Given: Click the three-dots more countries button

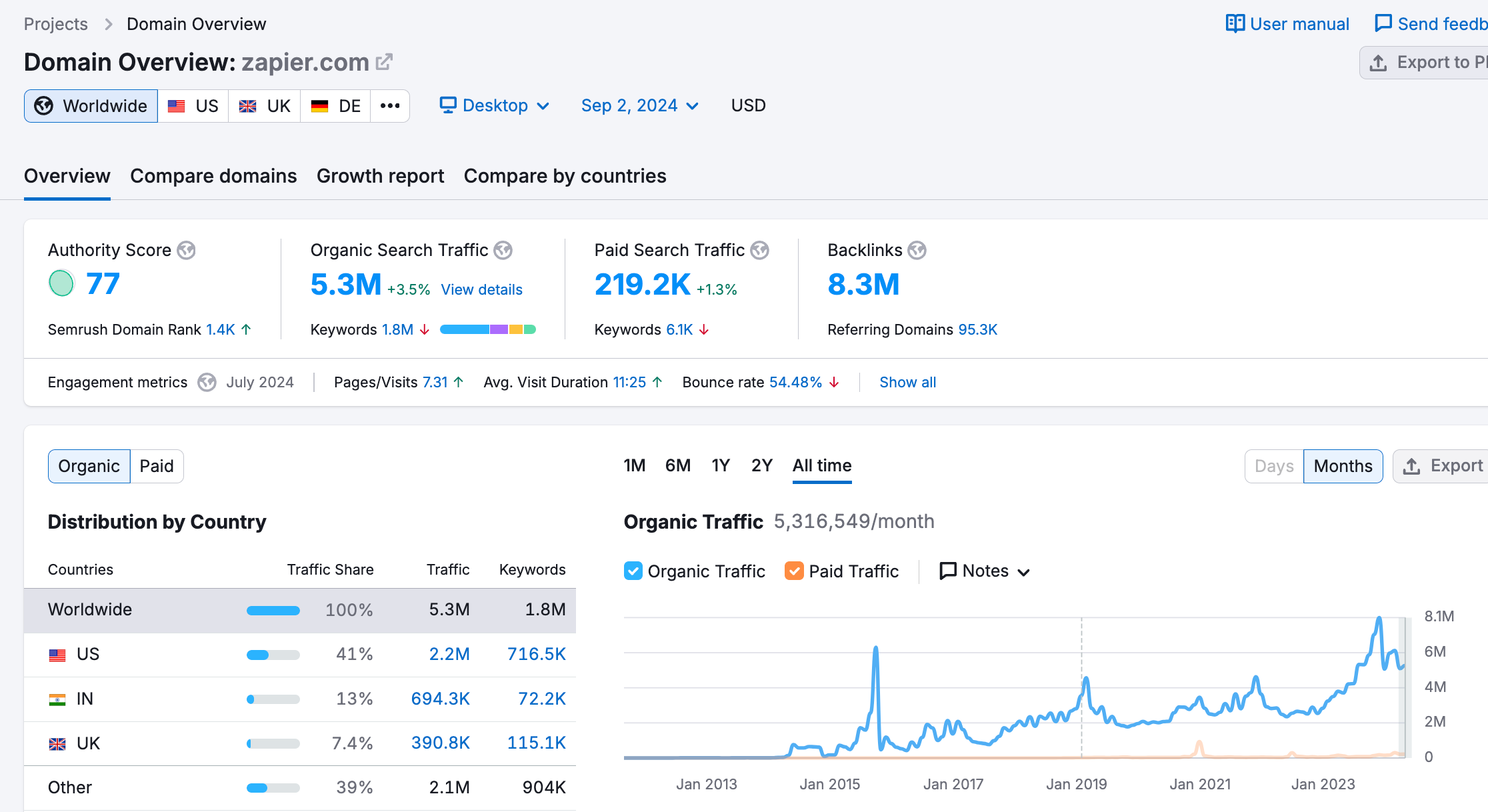Looking at the screenshot, I should (x=390, y=106).
